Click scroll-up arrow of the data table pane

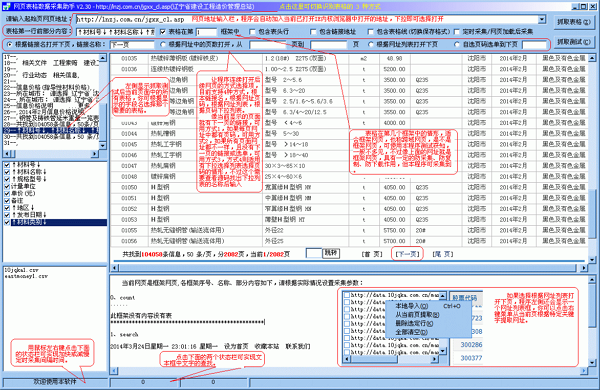click(x=592, y=58)
